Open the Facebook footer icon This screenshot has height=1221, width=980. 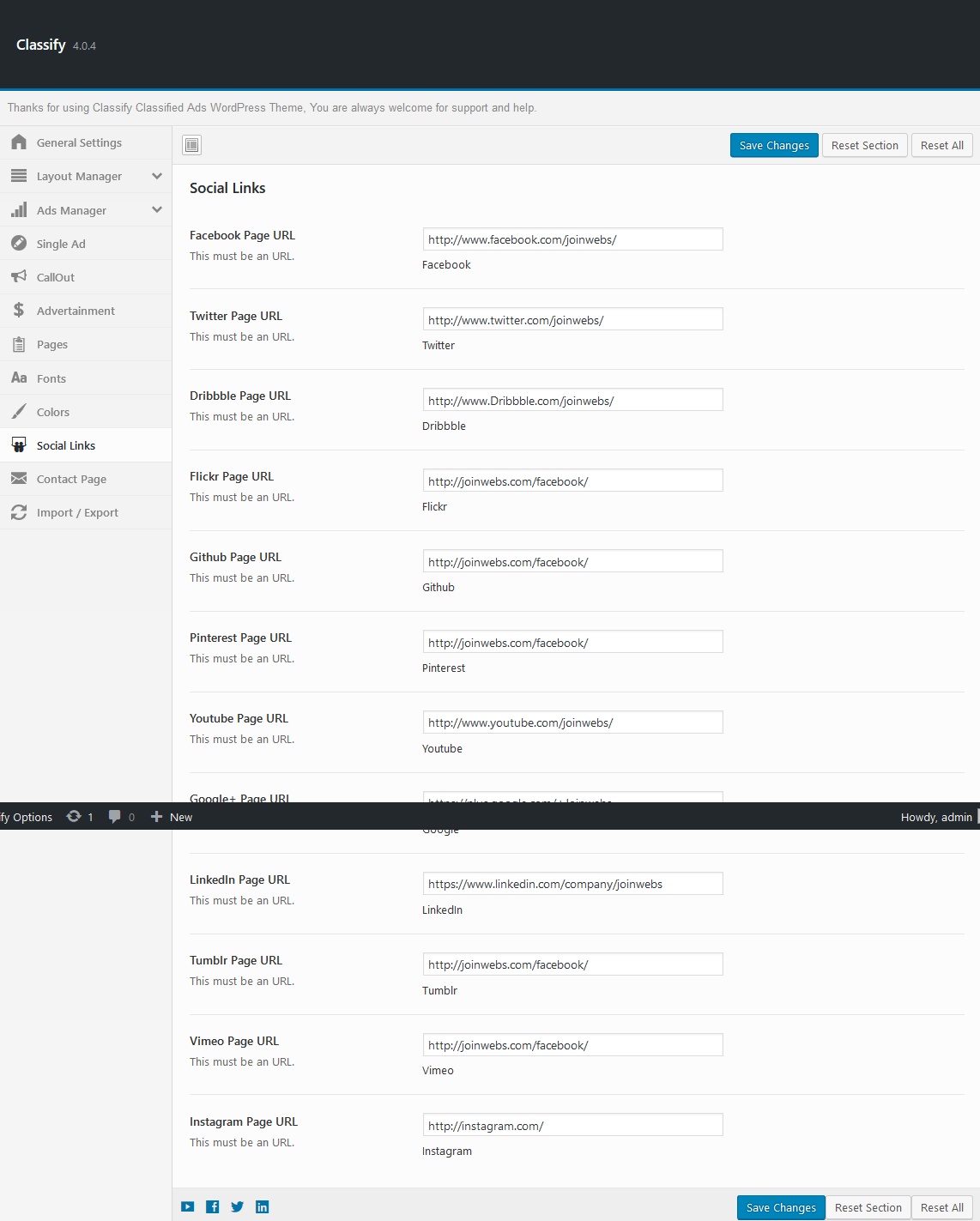point(213,1206)
